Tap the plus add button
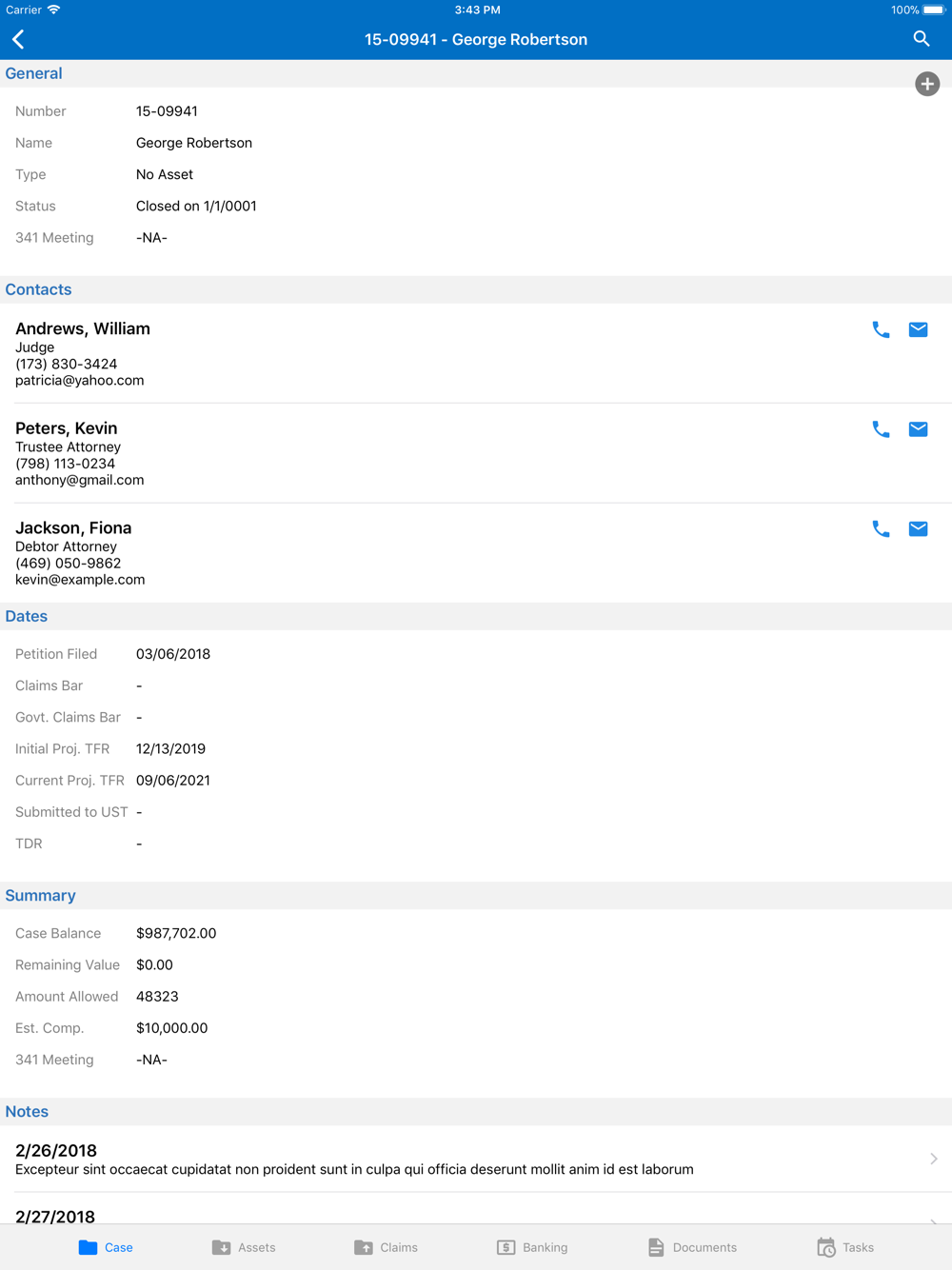The image size is (952, 1270). coord(927,84)
